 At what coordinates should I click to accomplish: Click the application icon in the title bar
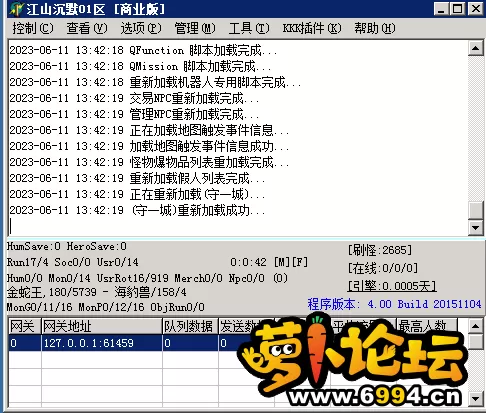click(x=16, y=9)
